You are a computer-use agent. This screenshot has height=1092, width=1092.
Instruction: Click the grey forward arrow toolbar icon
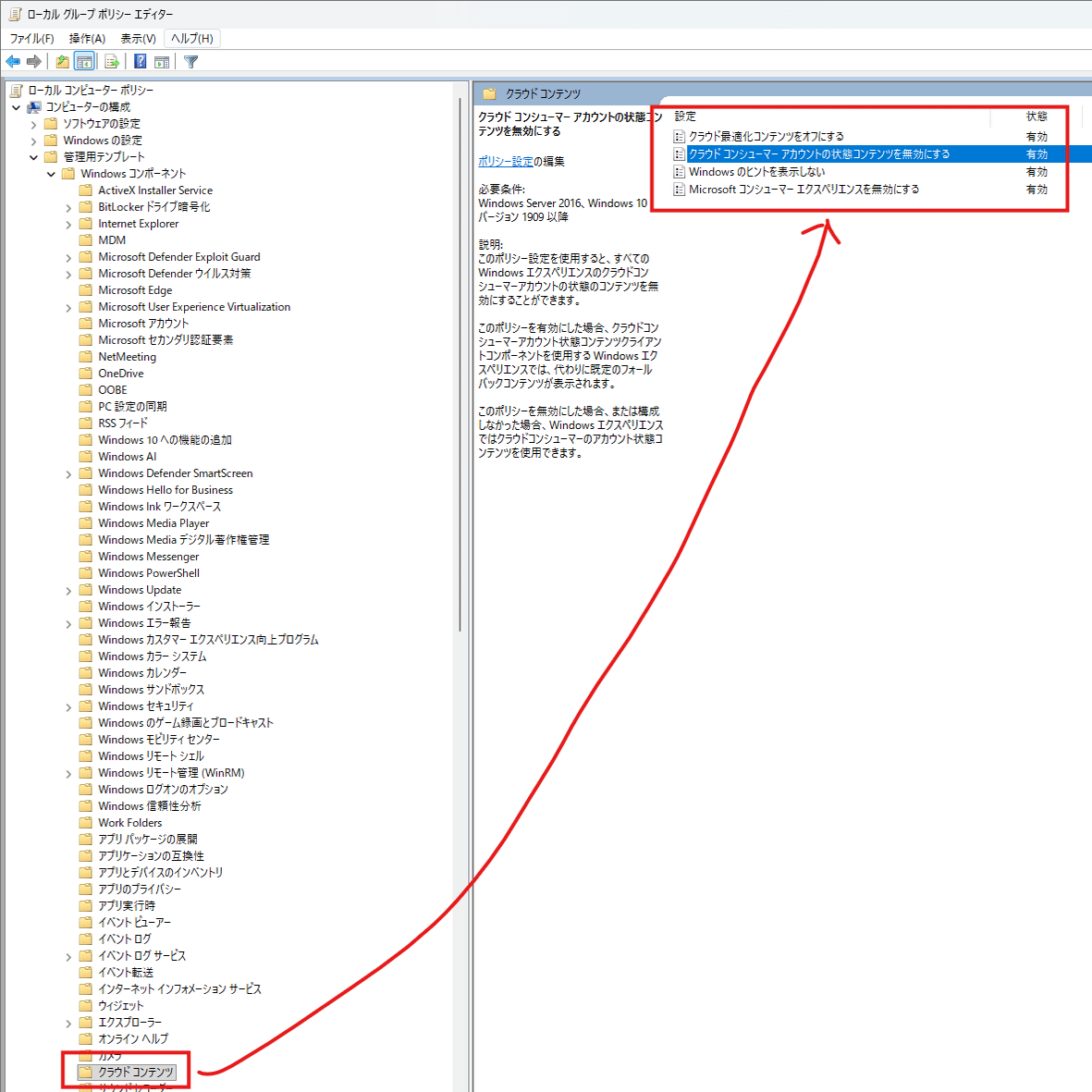33,62
